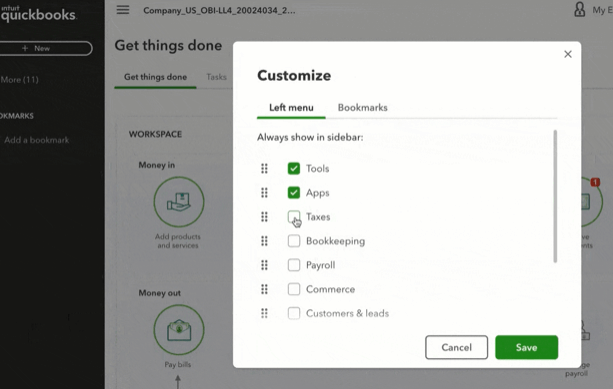The height and width of the screenshot is (389, 613).
Task: Grab the drag handle for Customers & leads
Action: tap(264, 313)
